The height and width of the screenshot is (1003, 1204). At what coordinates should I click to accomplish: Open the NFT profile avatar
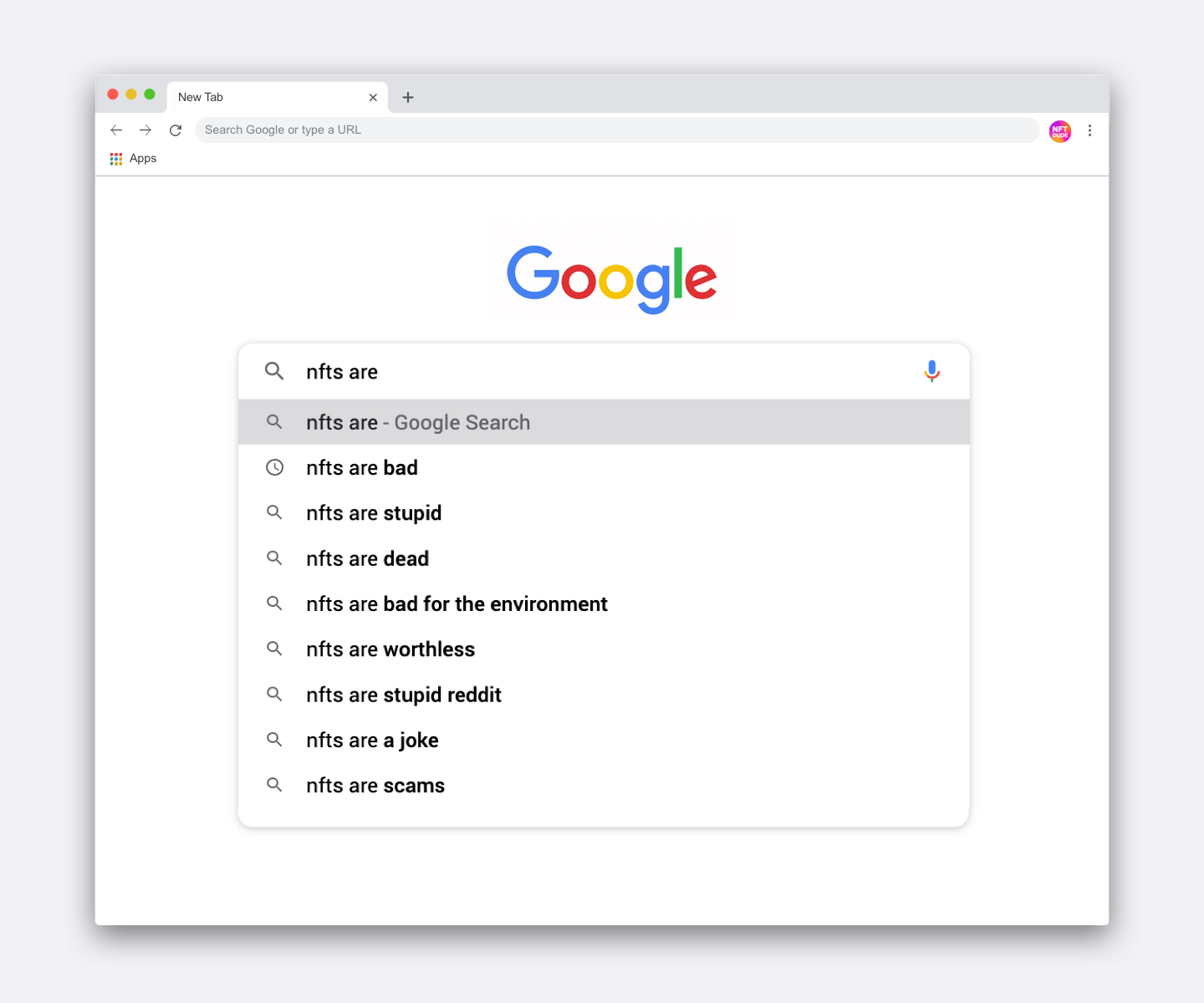point(1060,130)
